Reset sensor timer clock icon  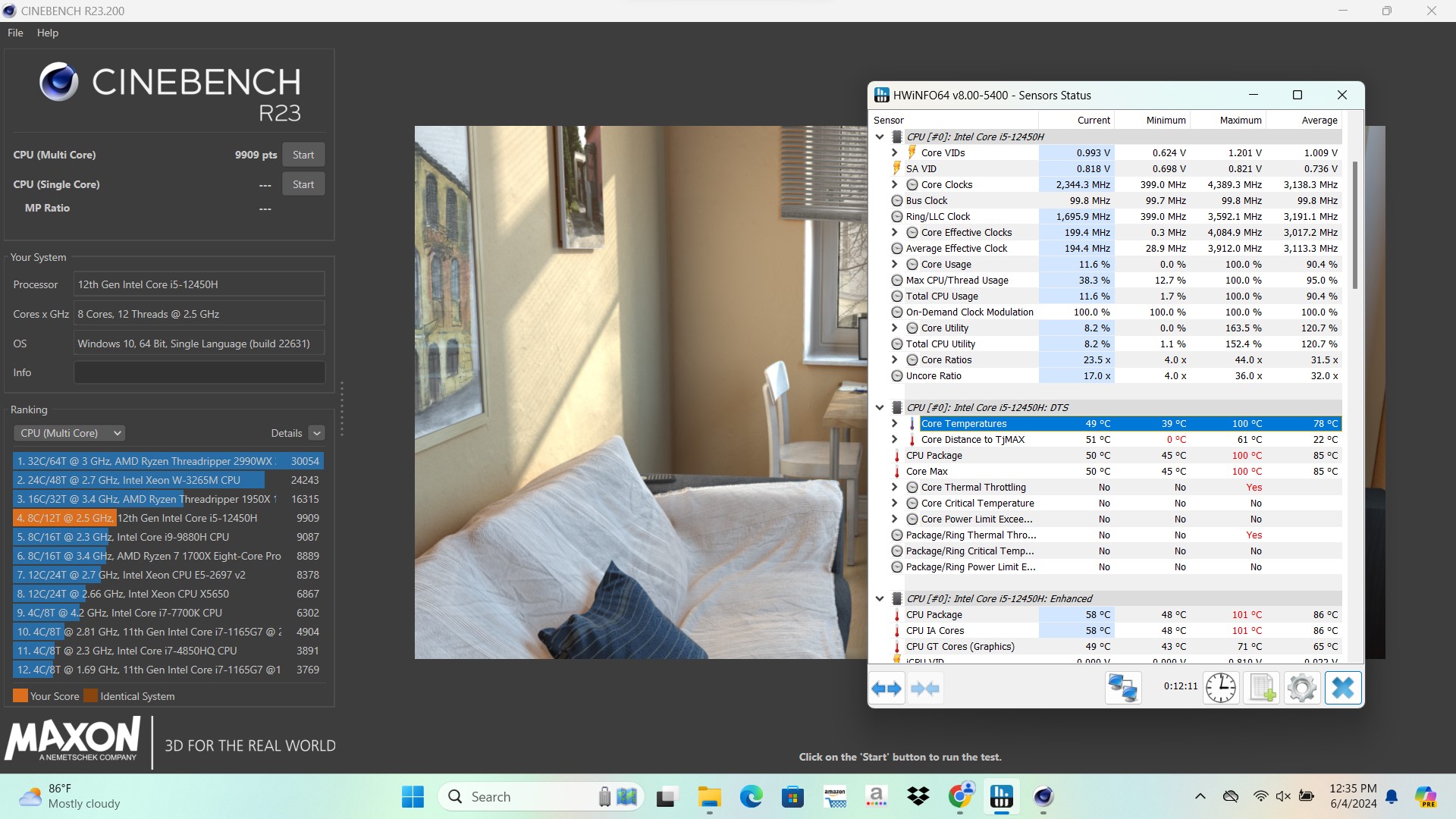(x=1221, y=689)
